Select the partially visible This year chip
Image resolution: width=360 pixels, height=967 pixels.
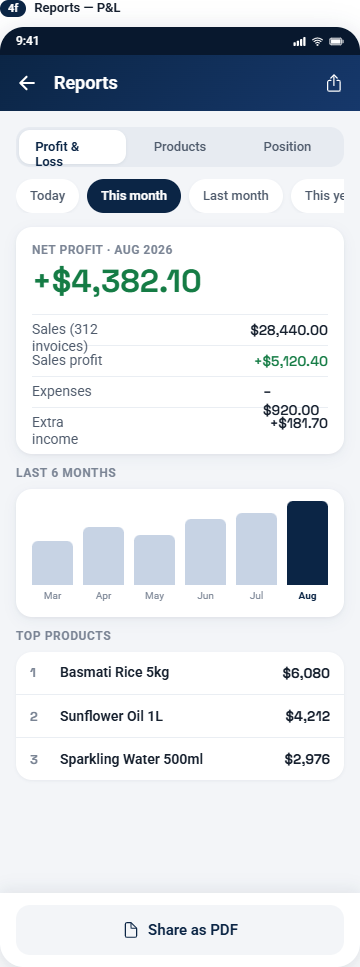317,196
